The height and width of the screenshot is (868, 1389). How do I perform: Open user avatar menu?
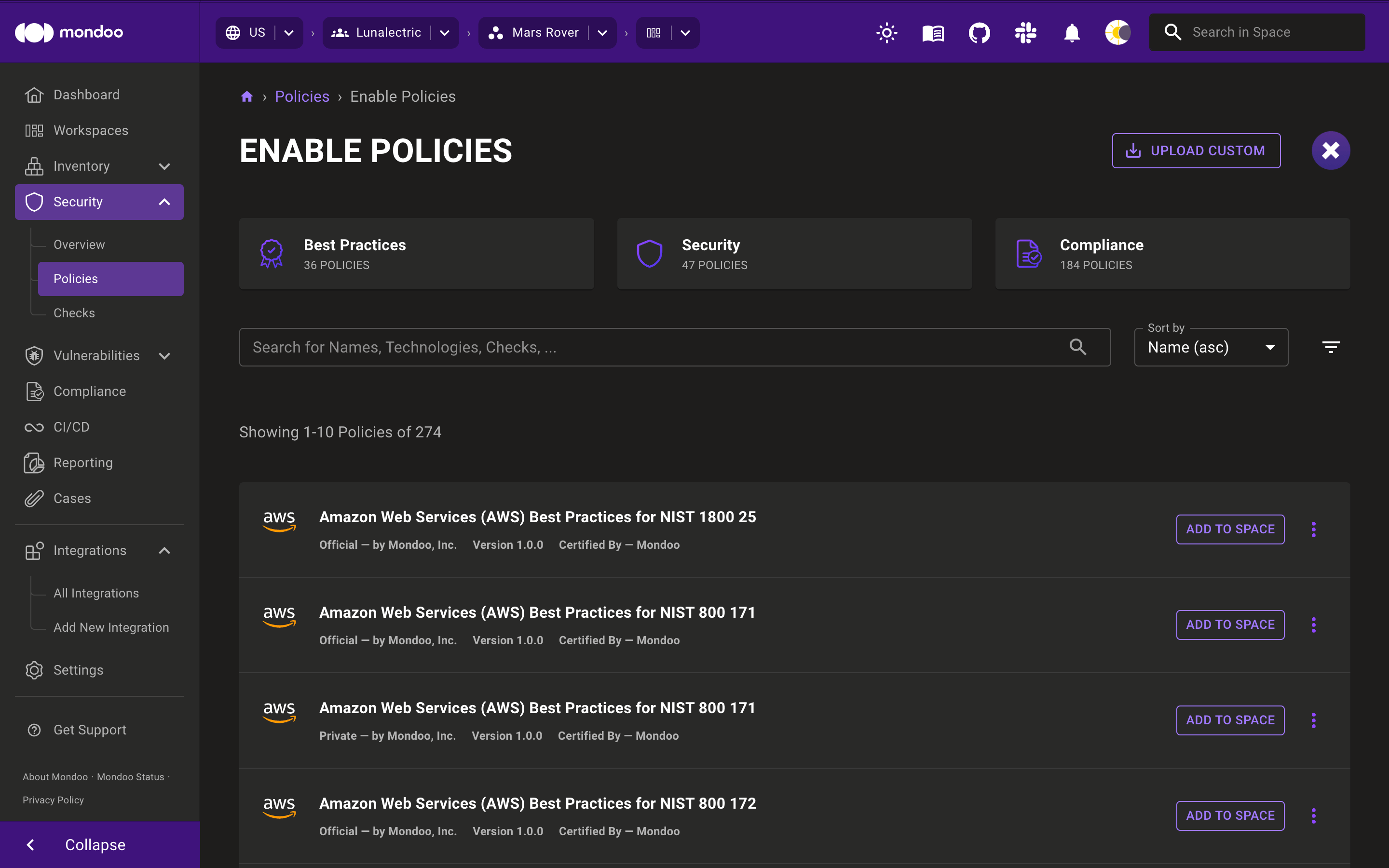point(1117,33)
